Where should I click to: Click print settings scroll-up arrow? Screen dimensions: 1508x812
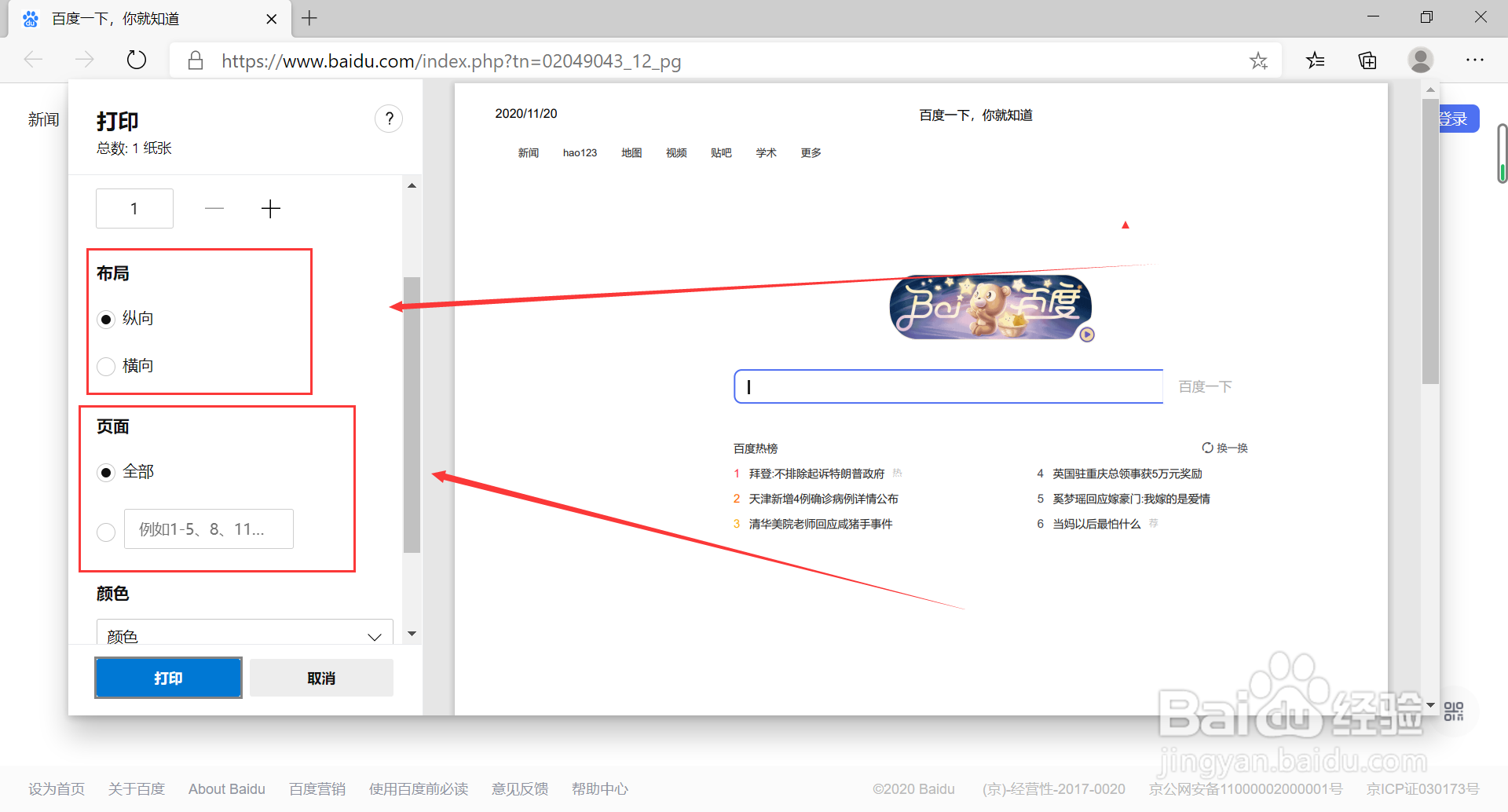(412, 185)
